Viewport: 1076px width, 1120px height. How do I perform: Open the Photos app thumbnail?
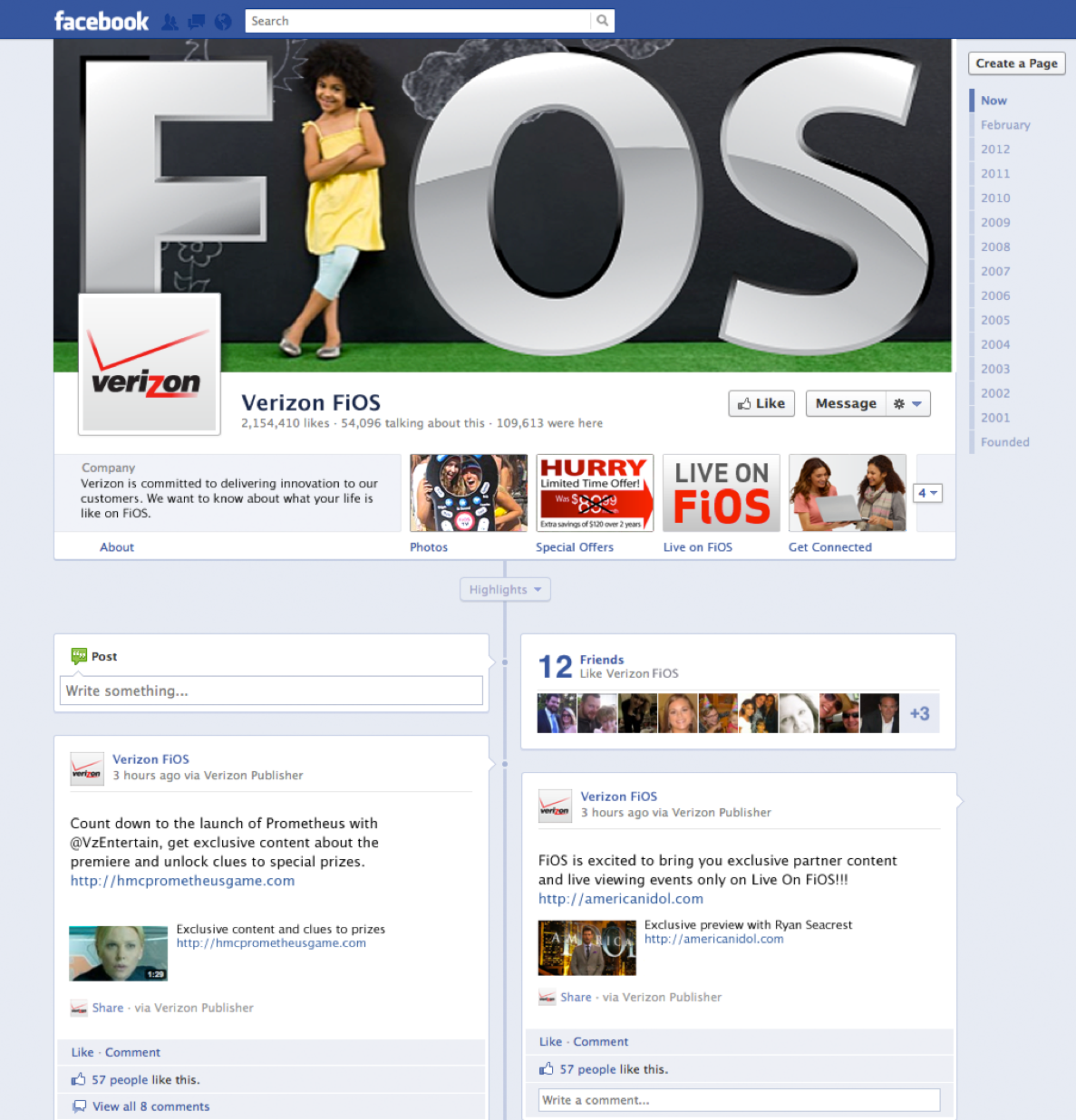(x=469, y=493)
